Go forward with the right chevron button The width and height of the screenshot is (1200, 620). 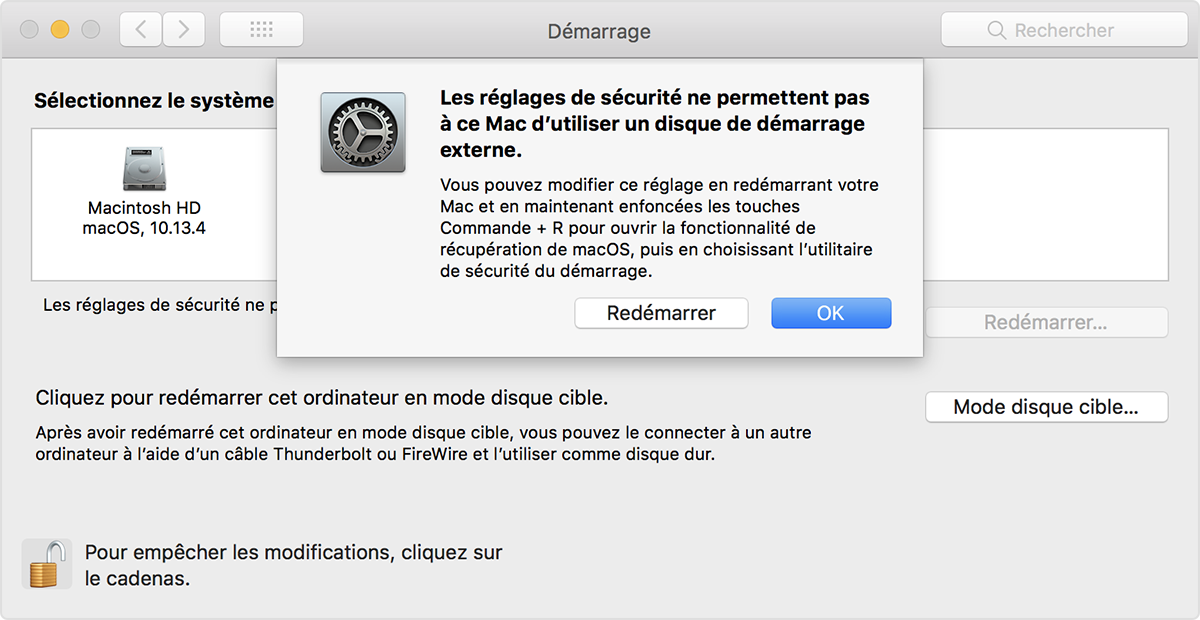pos(183,30)
